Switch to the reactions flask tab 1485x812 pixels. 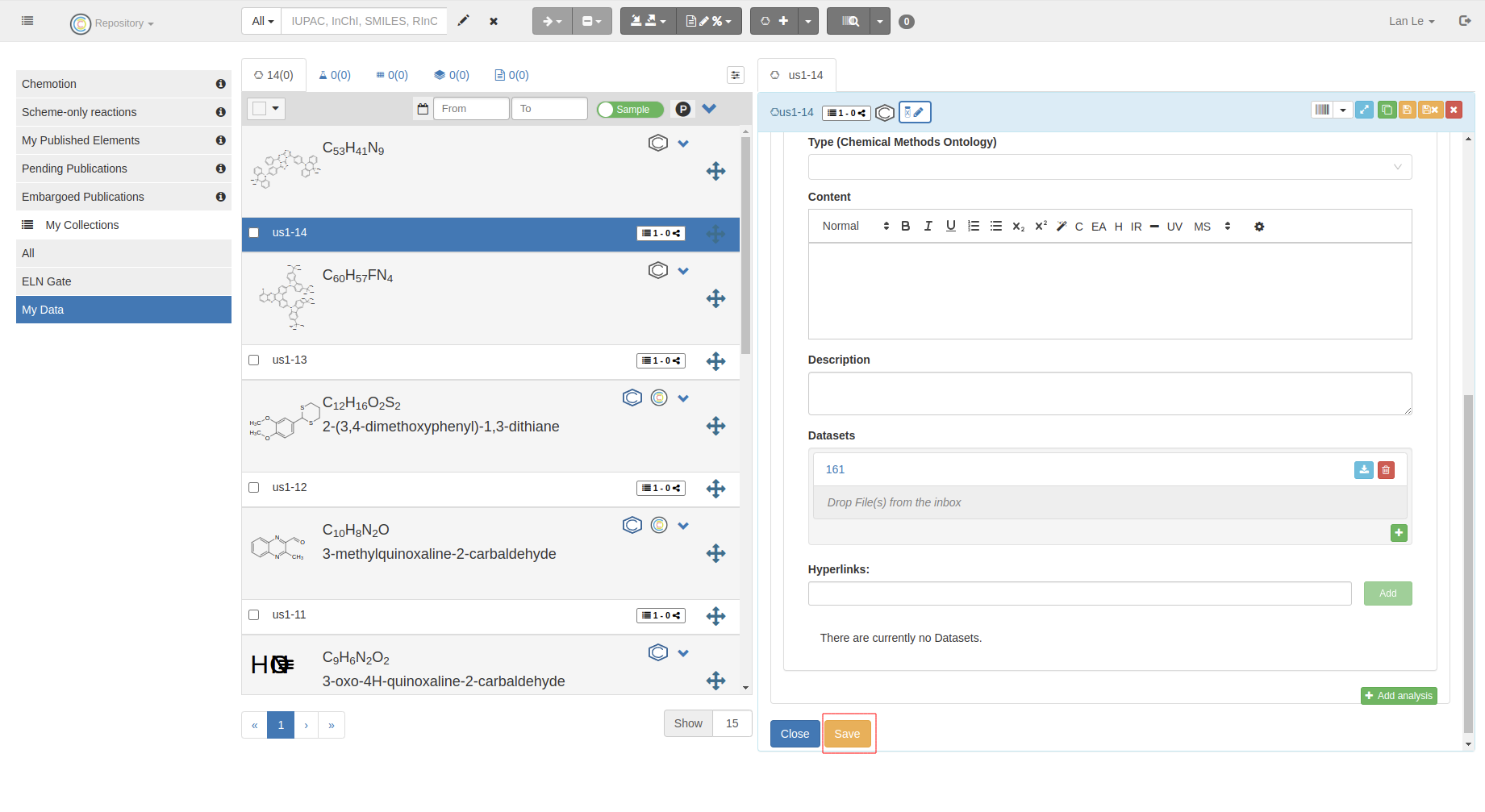[x=335, y=75]
